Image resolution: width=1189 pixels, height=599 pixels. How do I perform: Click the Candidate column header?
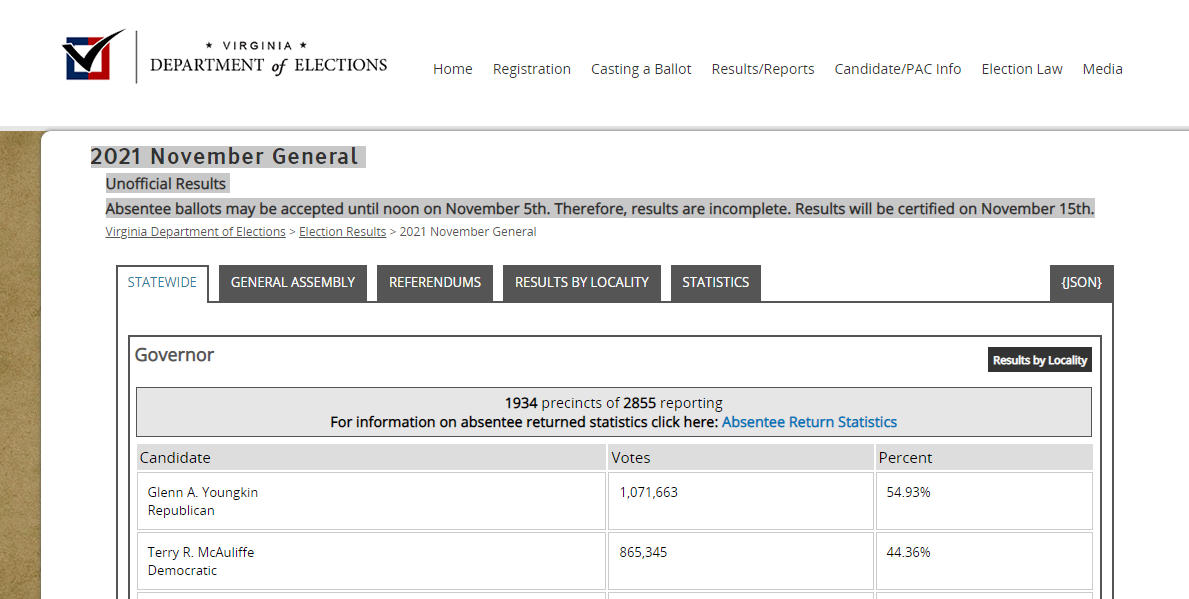tap(372, 457)
